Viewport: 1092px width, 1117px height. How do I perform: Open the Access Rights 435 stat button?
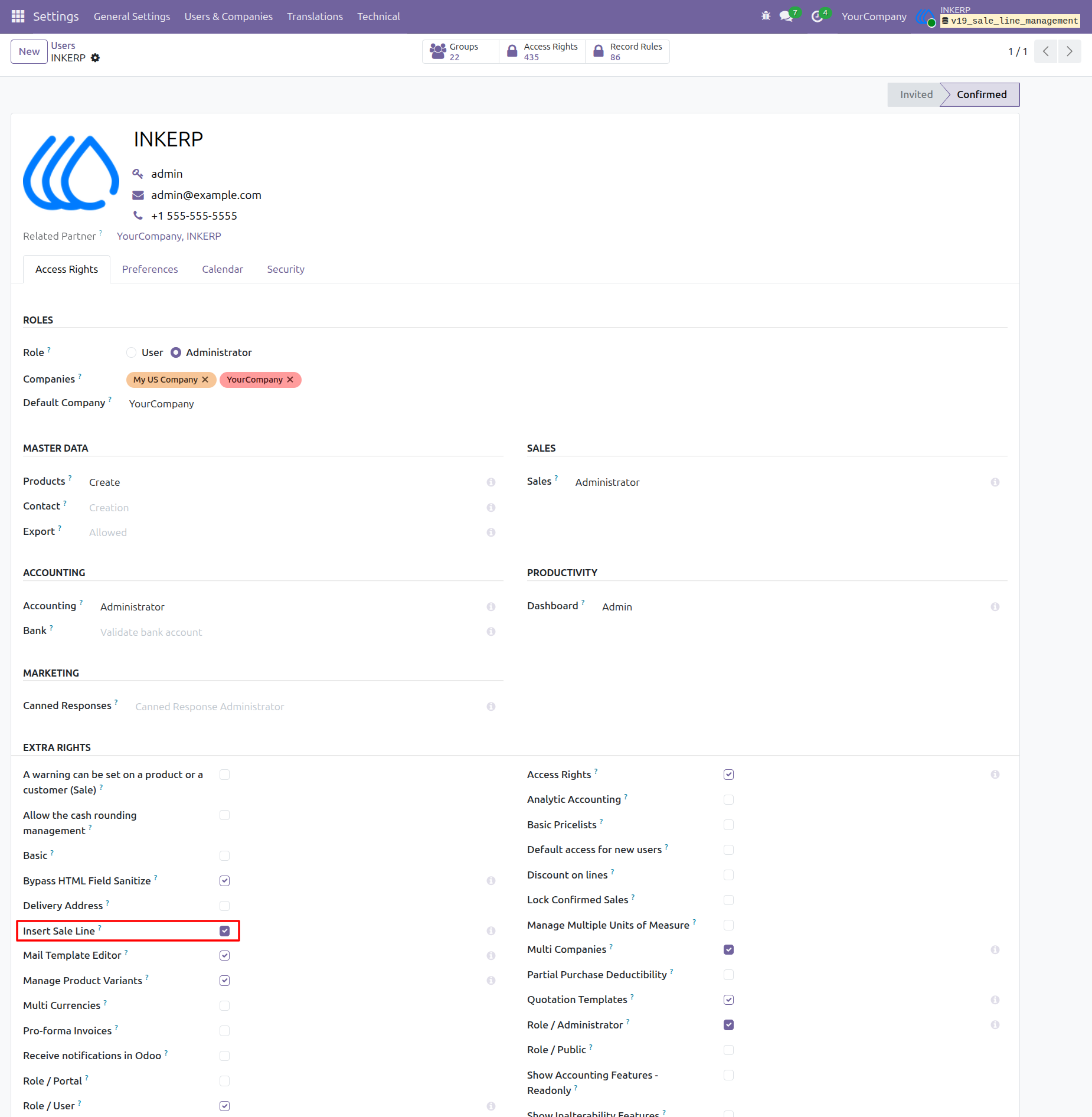pos(542,51)
